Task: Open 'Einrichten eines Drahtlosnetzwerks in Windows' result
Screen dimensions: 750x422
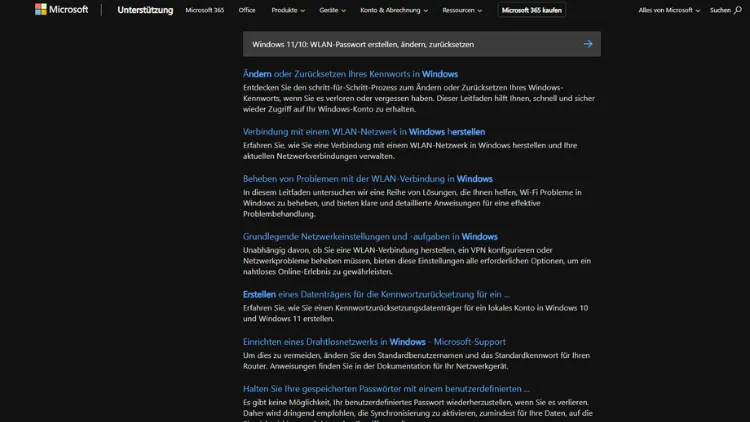Action: [374, 342]
